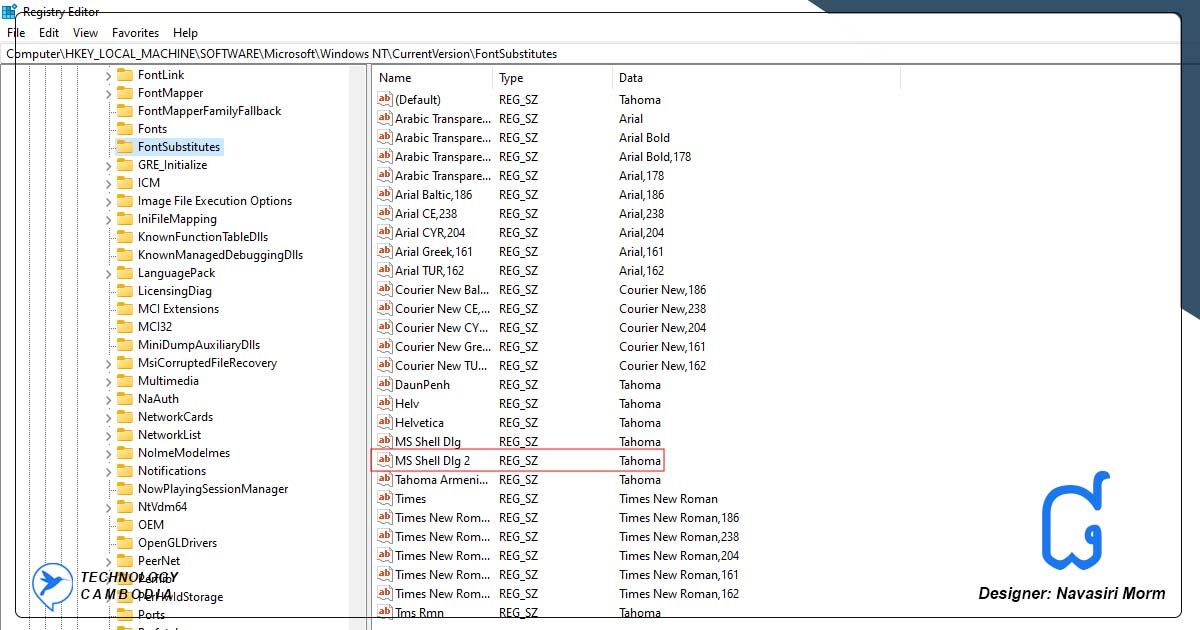
Task: Click the string icon for Times value
Action: coord(385,498)
